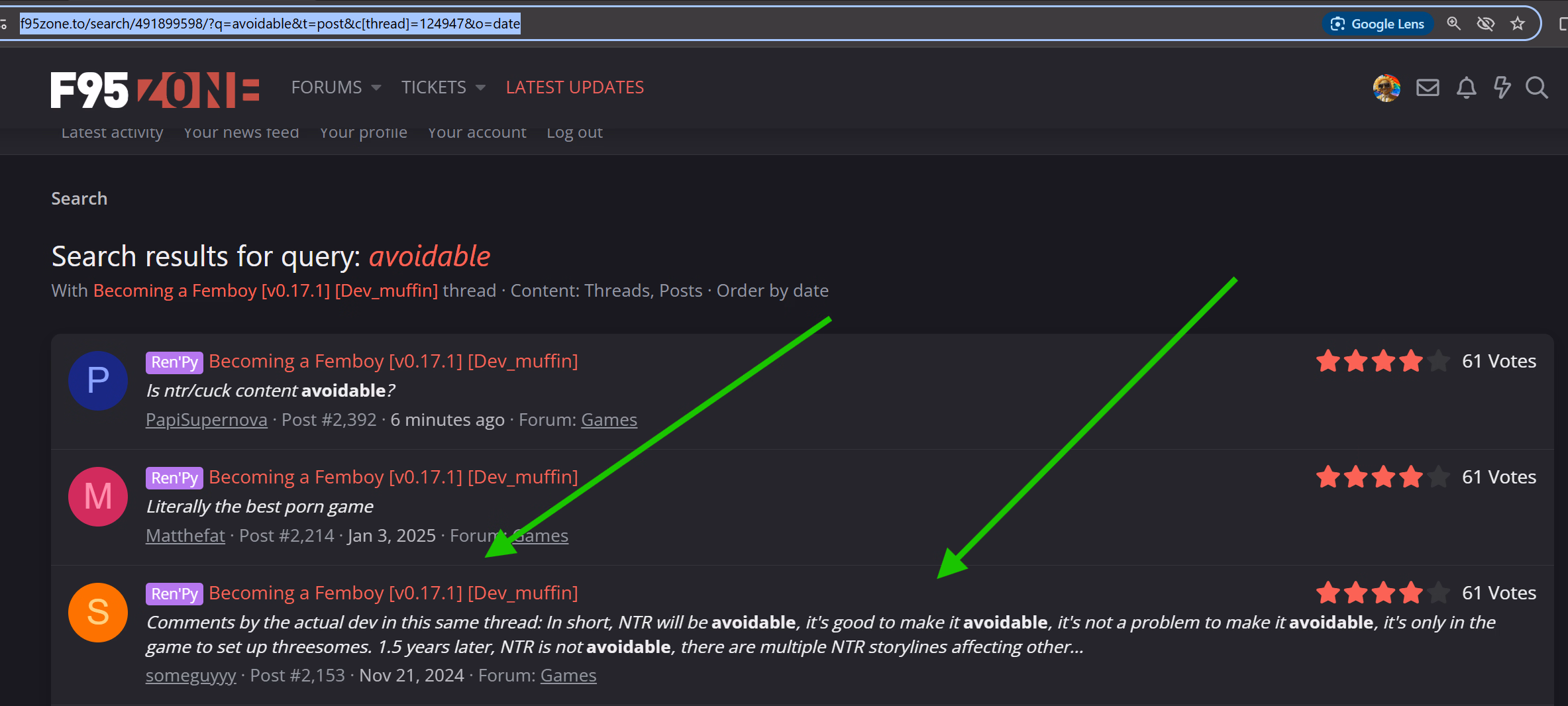Click the Search breadcrumb heading
The width and height of the screenshot is (1568, 706).
[79, 199]
